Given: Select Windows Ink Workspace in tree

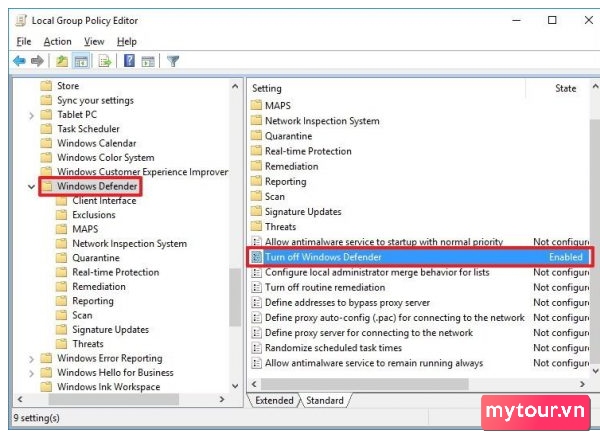Looking at the screenshot, I should 109,387.
